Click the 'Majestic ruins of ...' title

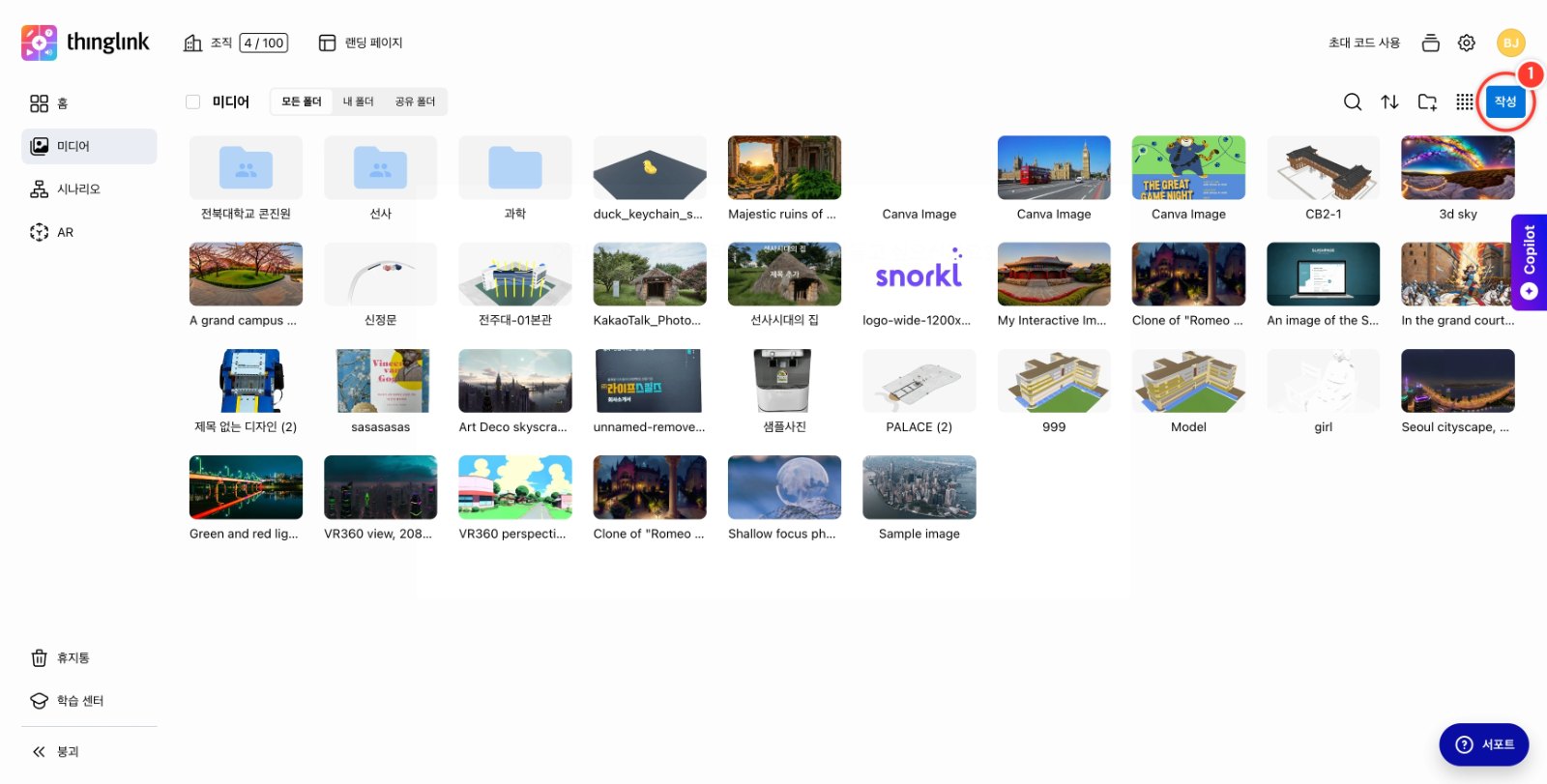click(782, 215)
